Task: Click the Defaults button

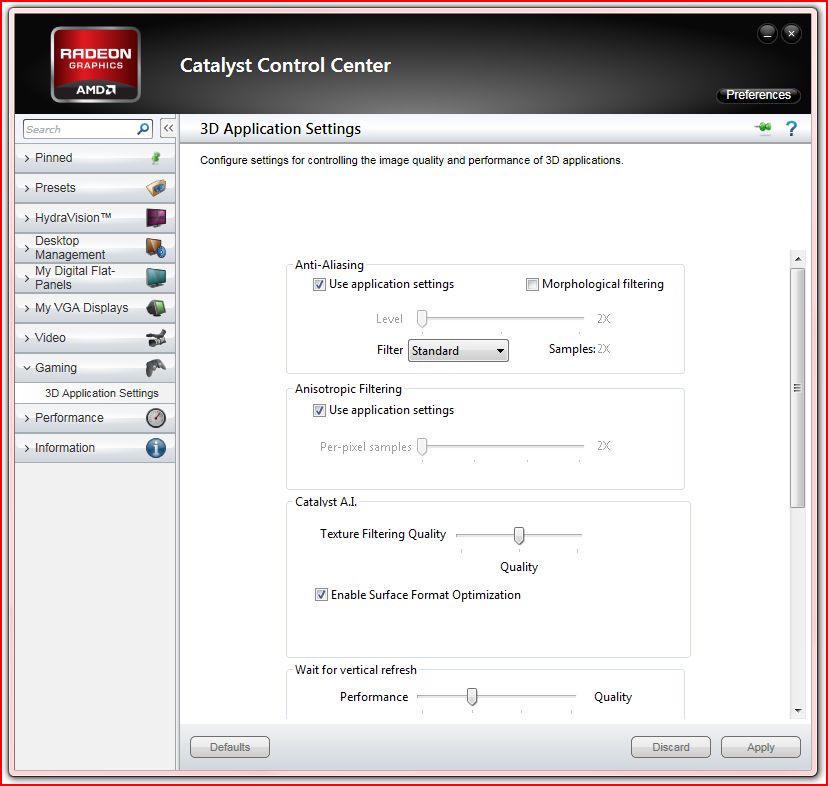Action: coord(230,747)
